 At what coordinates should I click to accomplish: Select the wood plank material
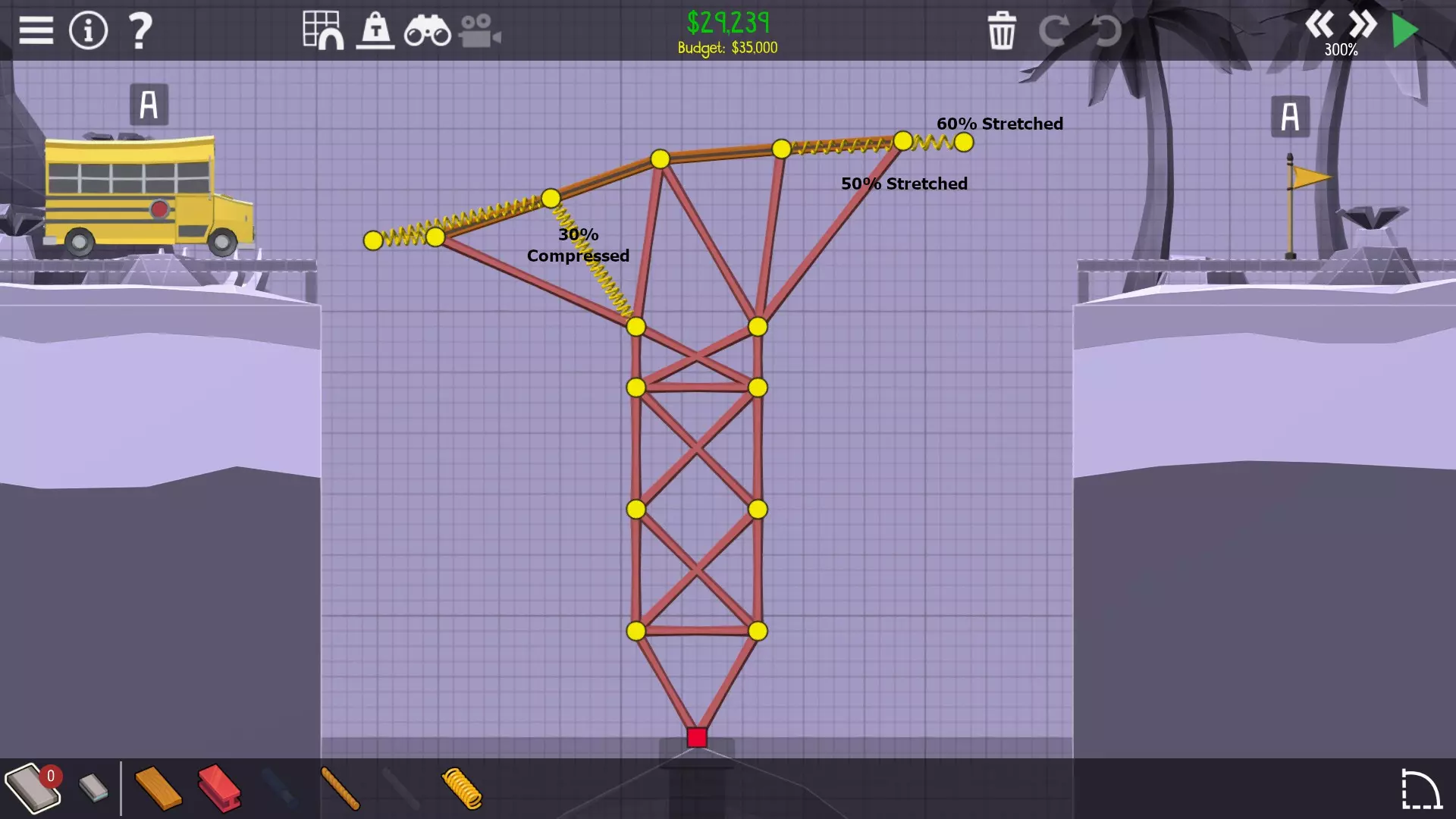pos(158,789)
